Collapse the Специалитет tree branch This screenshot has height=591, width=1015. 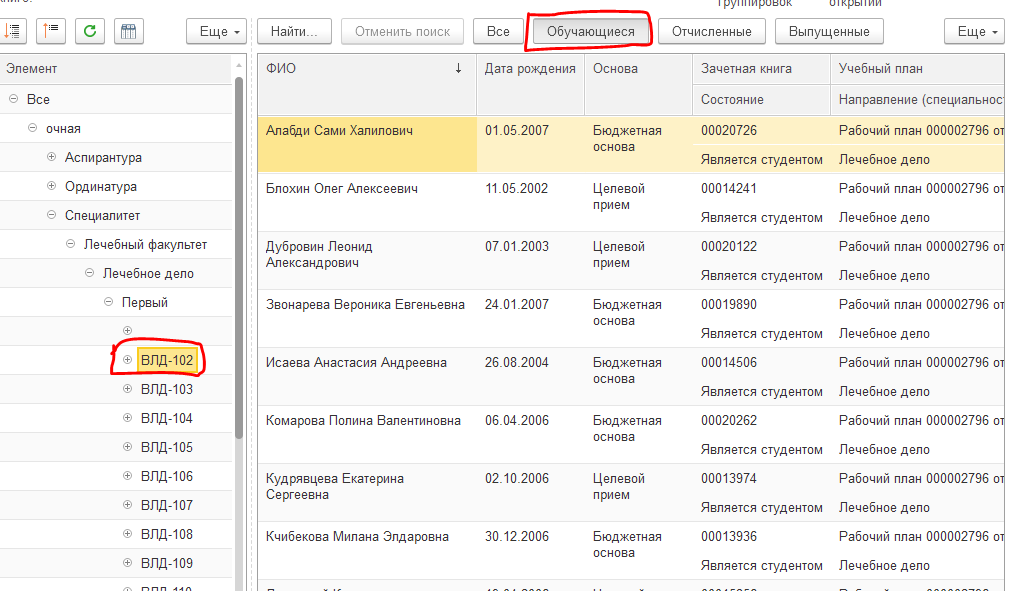point(52,216)
